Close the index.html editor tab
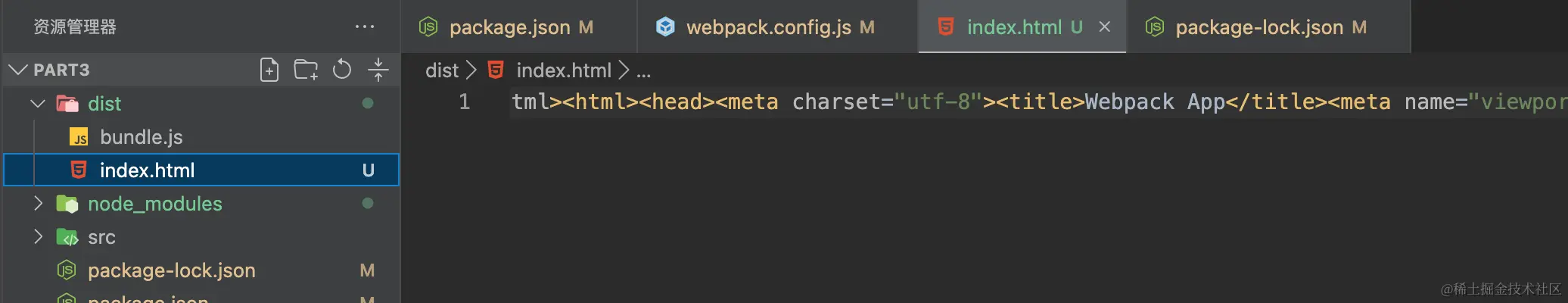 pyautogui.click(x=1105, y=27)
